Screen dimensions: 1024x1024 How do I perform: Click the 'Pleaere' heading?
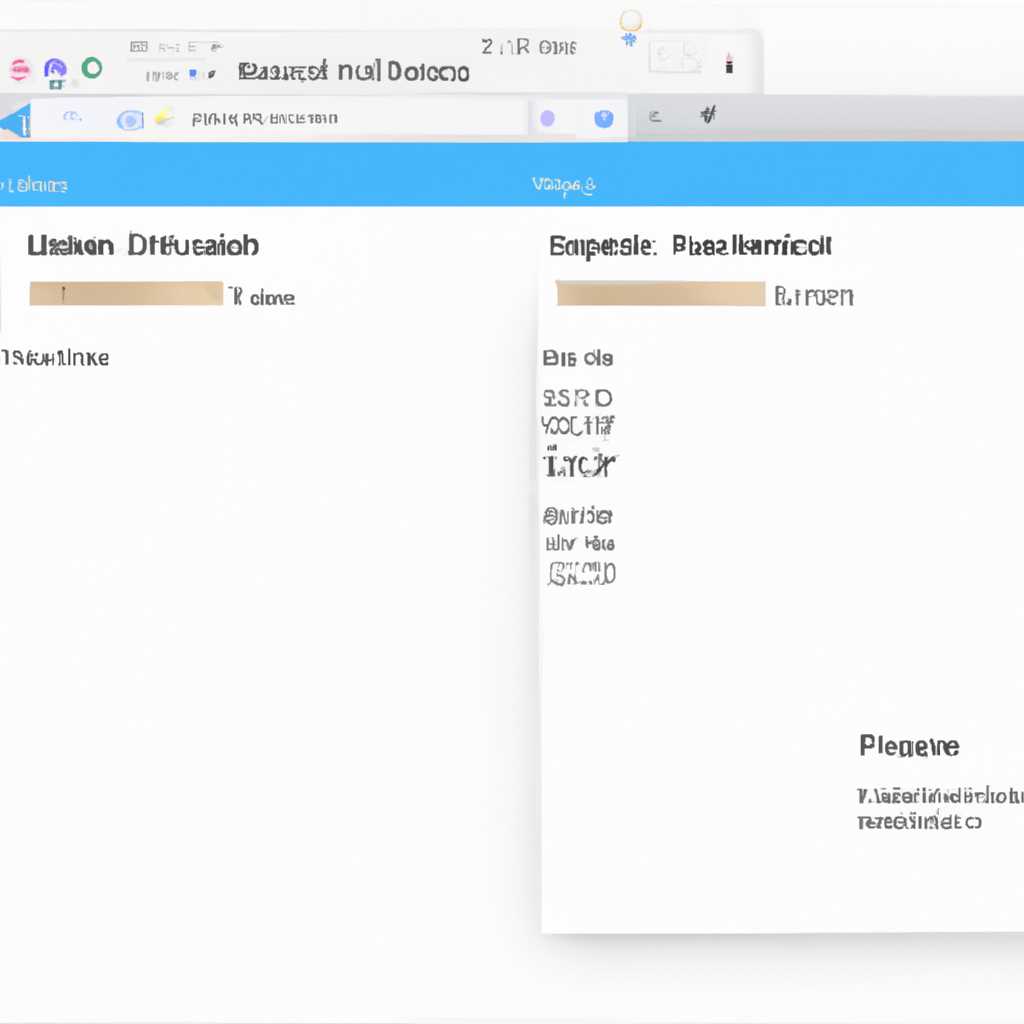click(909, 746)
